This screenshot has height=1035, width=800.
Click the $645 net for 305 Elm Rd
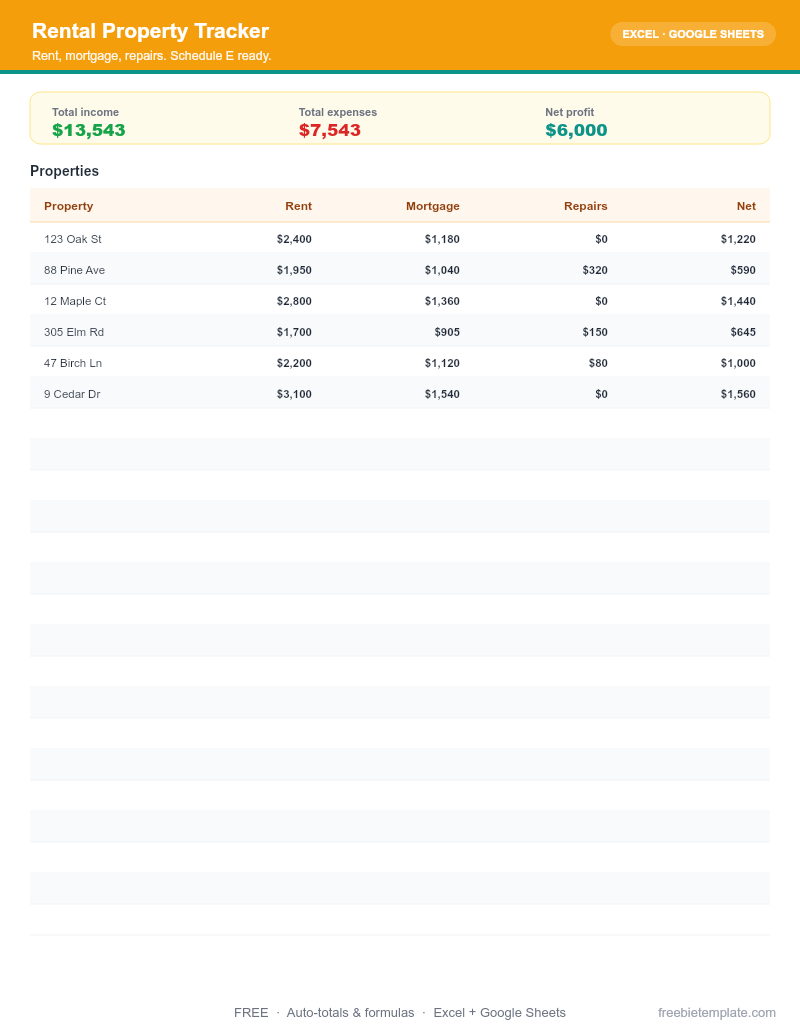[743, 332]
